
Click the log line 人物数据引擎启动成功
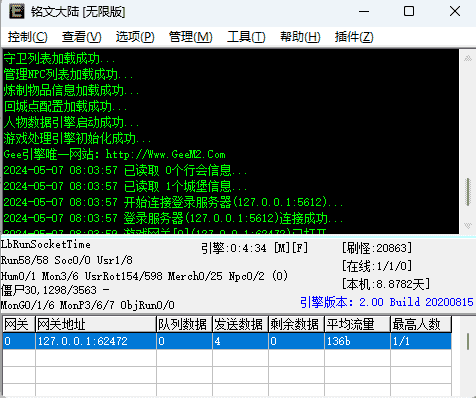click(71, 122)
